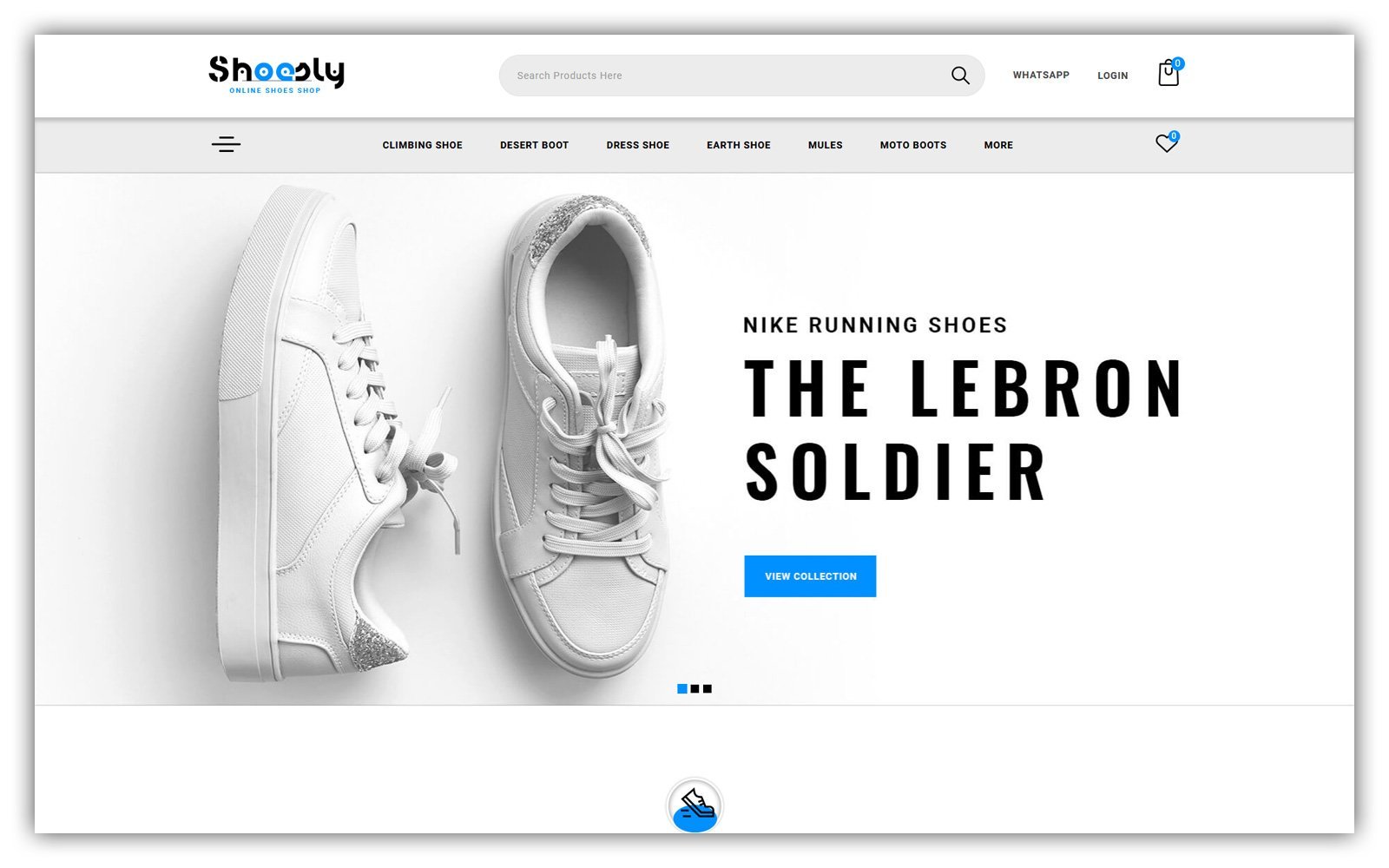Go to Climbing Shoe category
This screenshot has width=1389, height=868.
(422, 145)
